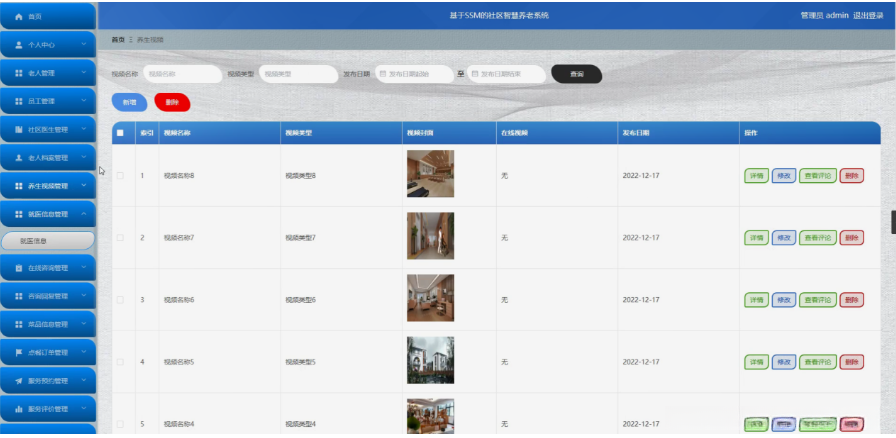
Task: Click the 发布日期 column header
Action: 635,133
